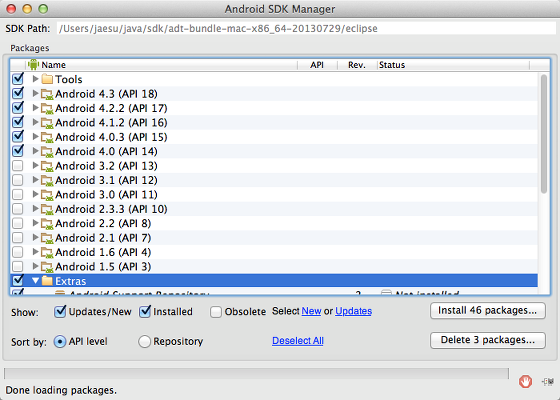Expand the Android 3.2 (API 13) node
The width and height of the screenshot is (560, 400).
[x=35, y=165]
